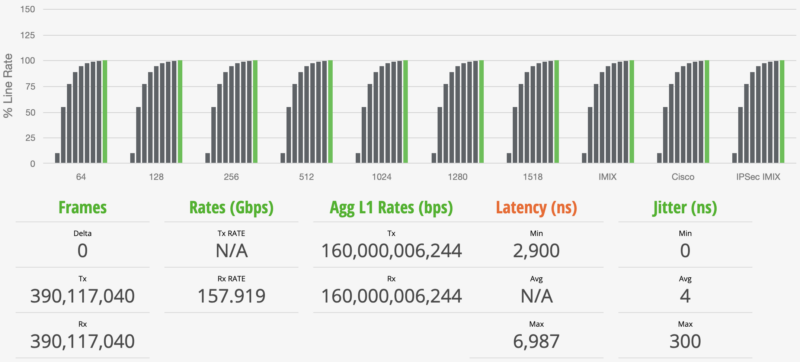The width and height of the screenshot is (800, 362).
Task: Select the Agg L1 Tx value 160,000,006,244
Action: click(391, 251)
